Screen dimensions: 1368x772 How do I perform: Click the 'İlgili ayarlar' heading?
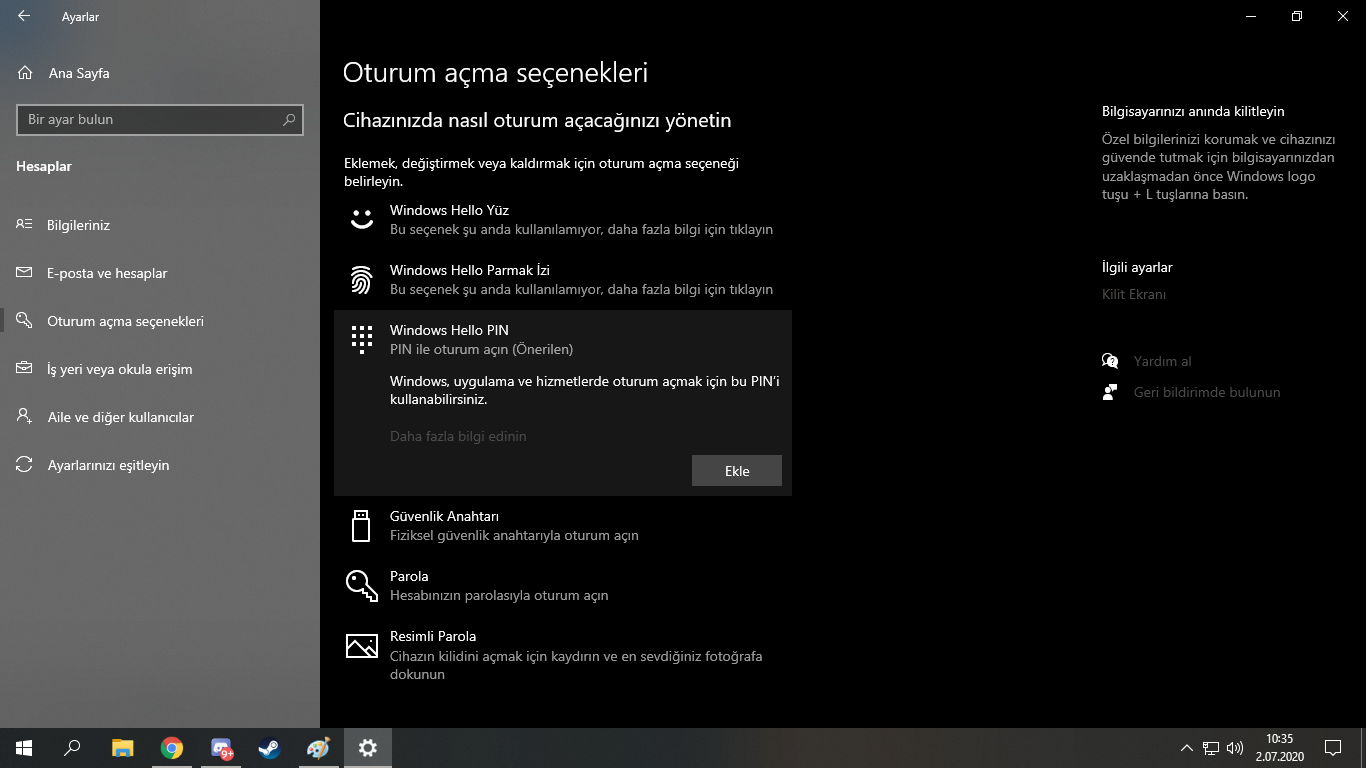(1137, 267)
